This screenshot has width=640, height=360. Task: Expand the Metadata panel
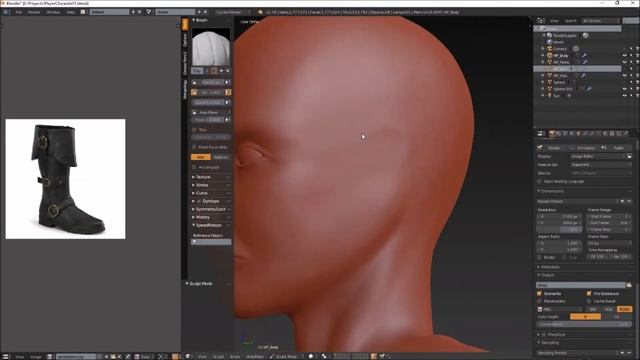pyautogui.click(x=550, y=267)
